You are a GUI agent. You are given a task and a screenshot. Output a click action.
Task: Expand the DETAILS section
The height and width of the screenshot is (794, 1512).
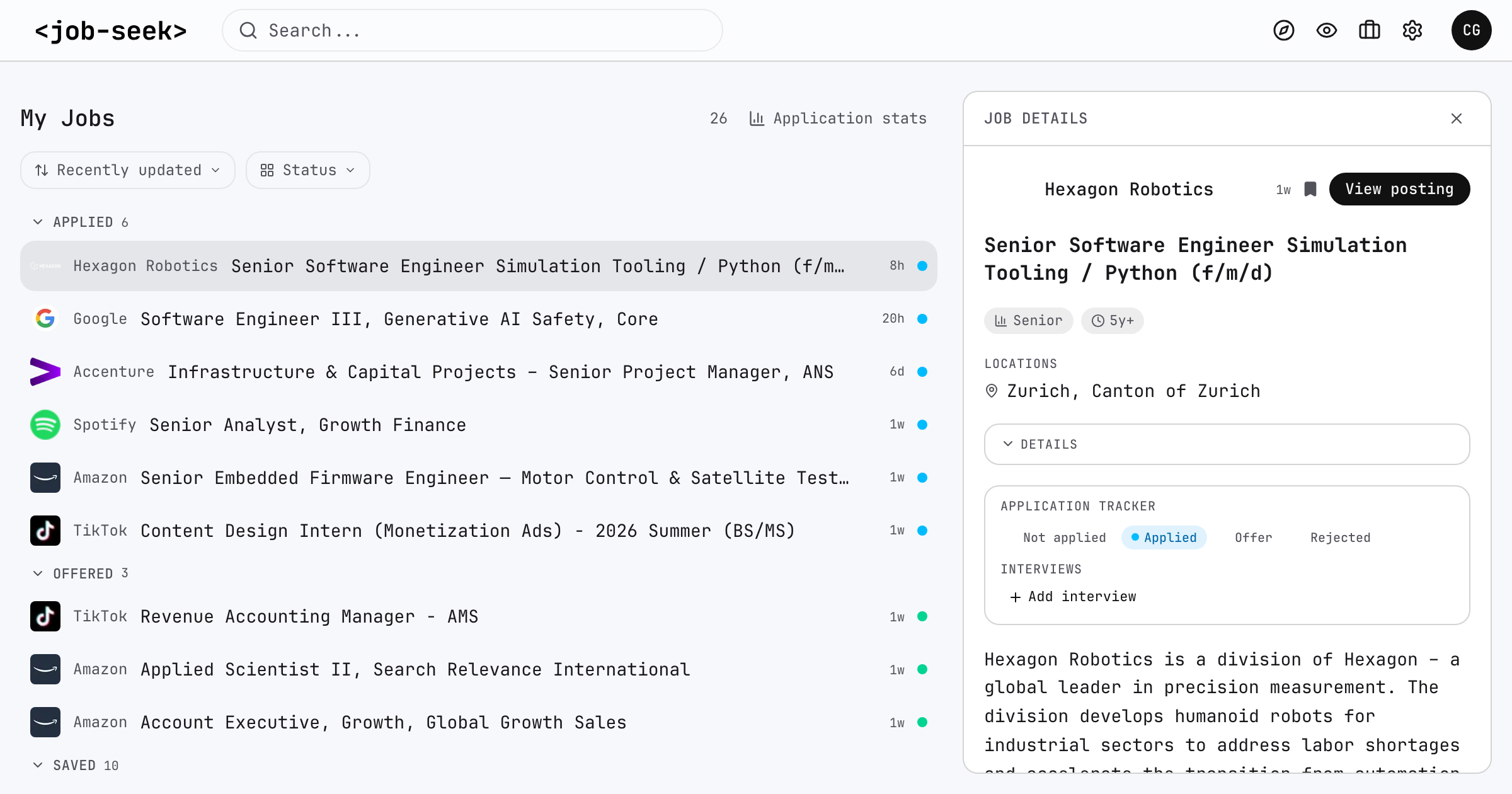click(1227, 444)
